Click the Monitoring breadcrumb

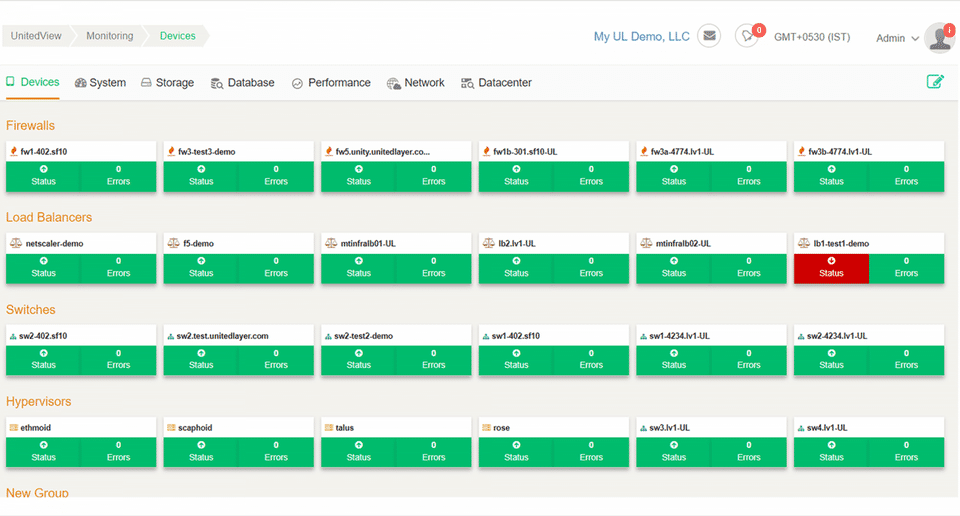pyautogui.click(x=110, y=36)
